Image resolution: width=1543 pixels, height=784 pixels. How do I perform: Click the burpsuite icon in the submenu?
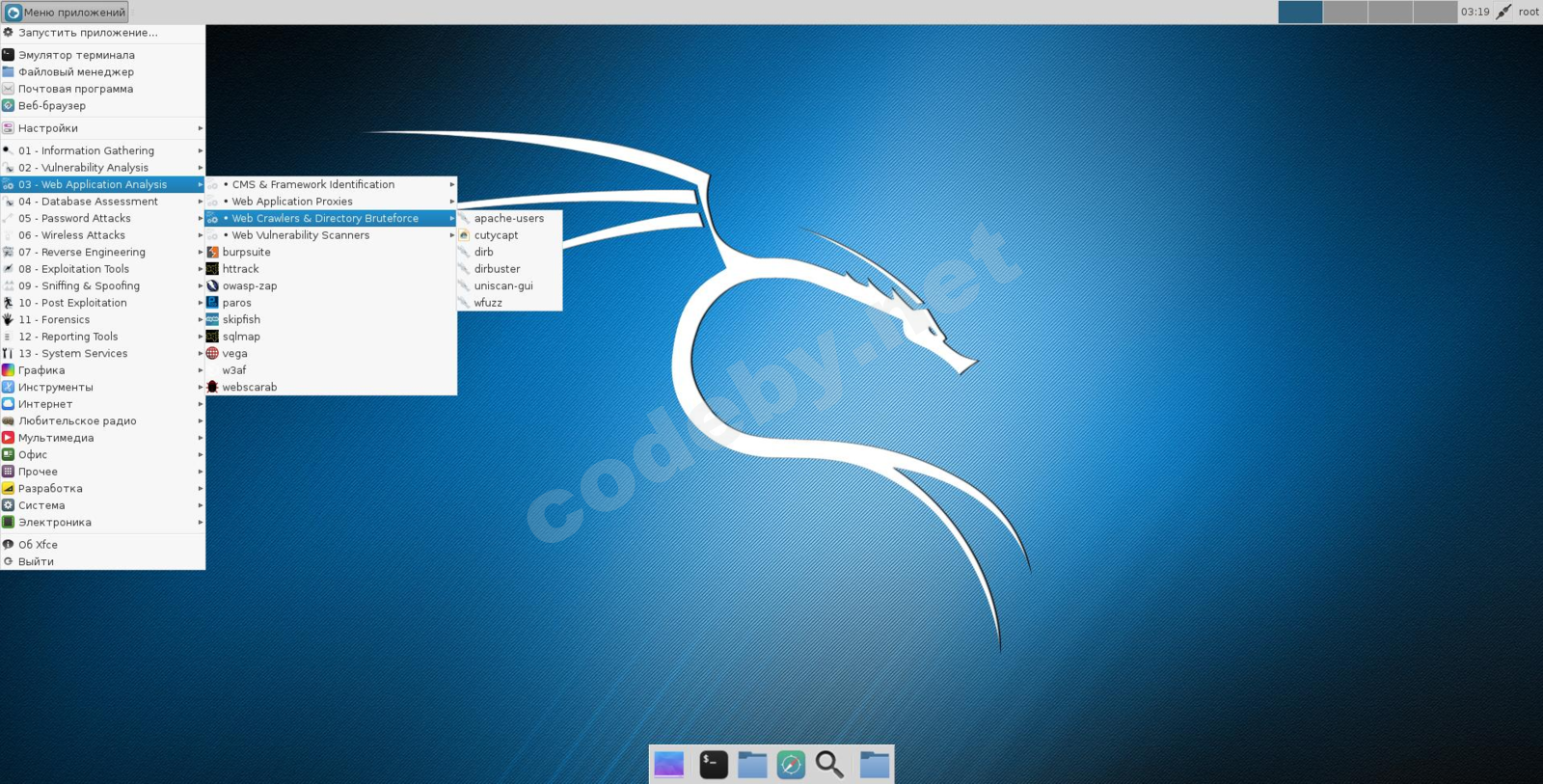point(213,252)
